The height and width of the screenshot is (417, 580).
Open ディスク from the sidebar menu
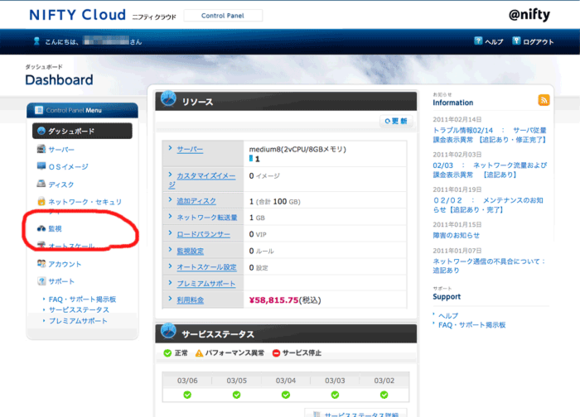point(61,184)
